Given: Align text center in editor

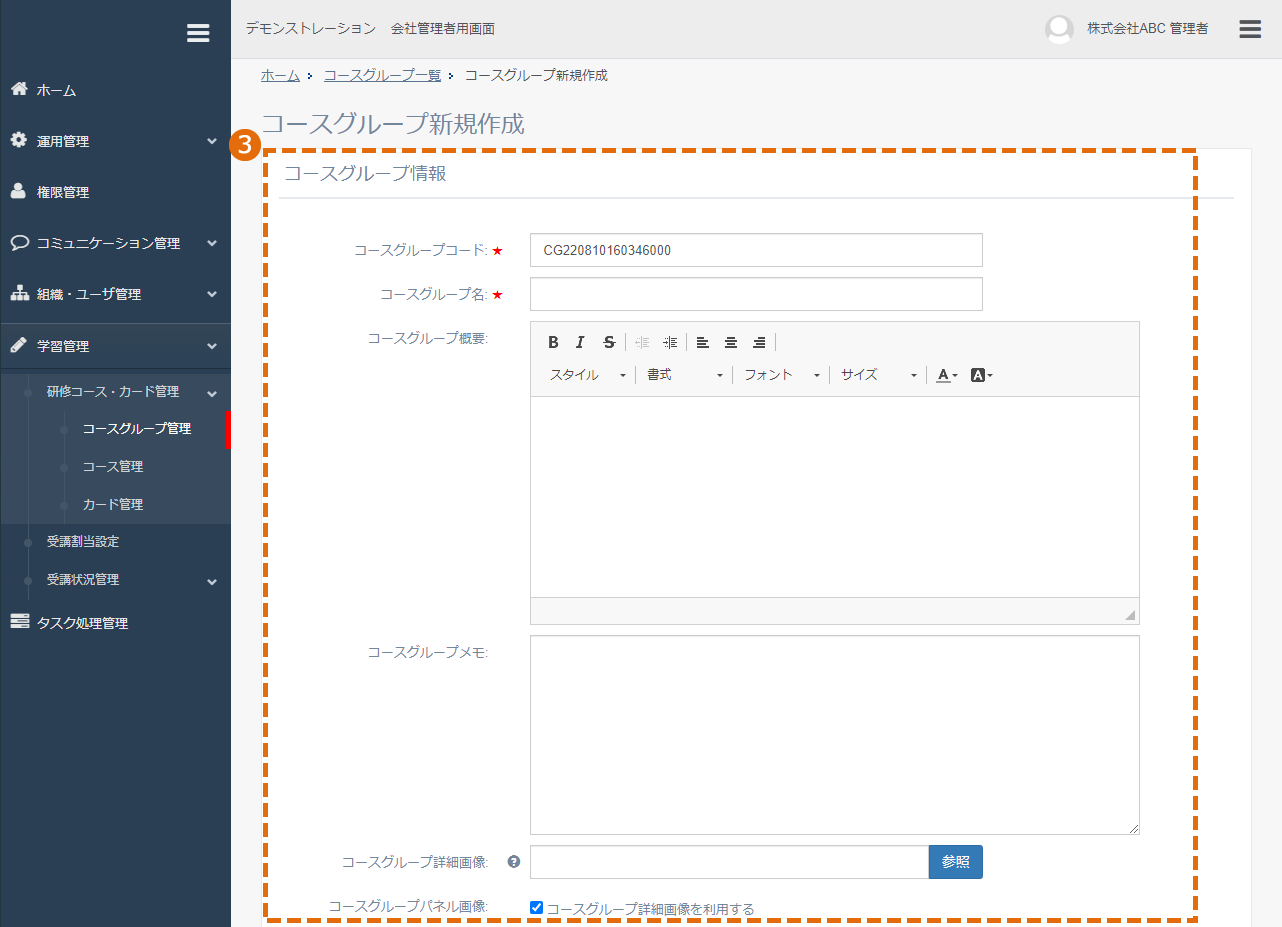Looking at the screenshot, I should 731,342.
